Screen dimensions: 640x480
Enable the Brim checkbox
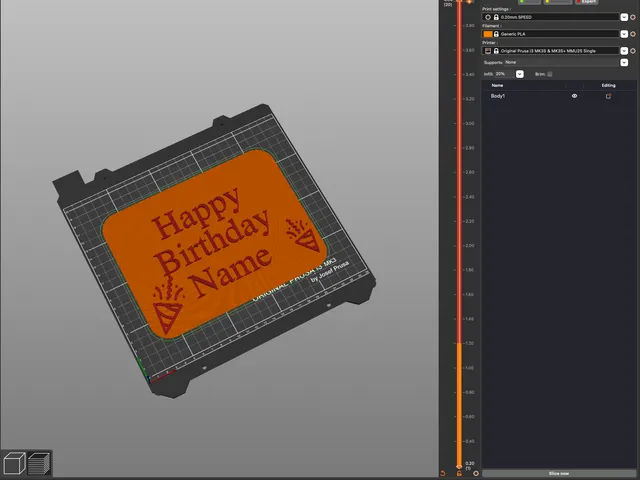(550, 74)
